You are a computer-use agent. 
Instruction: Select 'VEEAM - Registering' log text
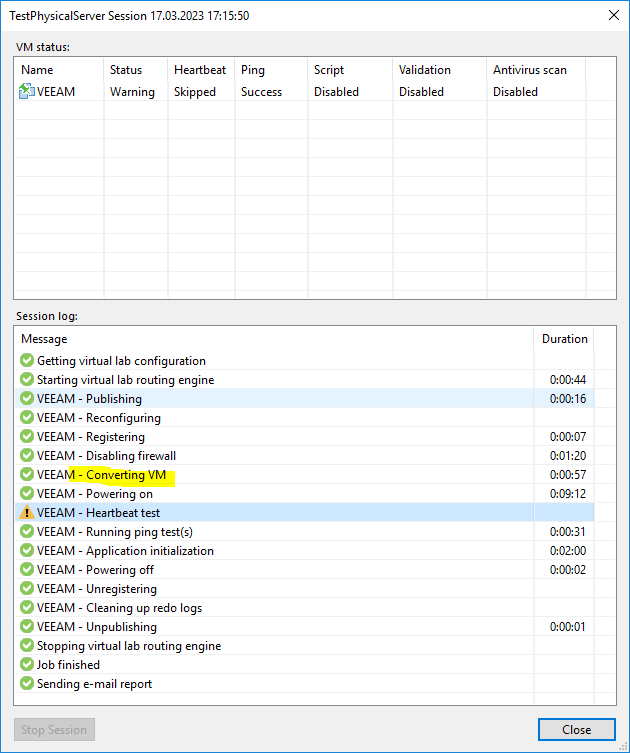[x=91, y=437]
